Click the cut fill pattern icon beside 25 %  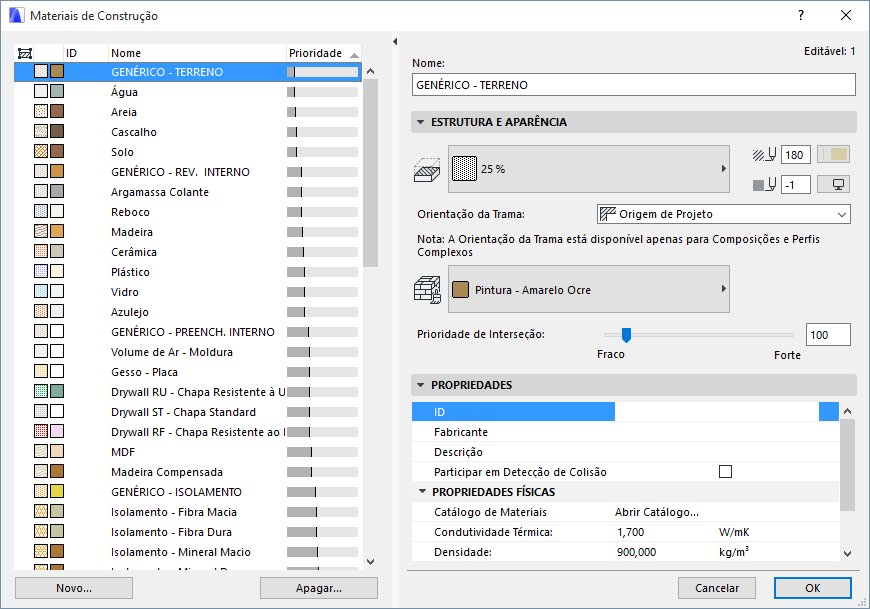427,169
